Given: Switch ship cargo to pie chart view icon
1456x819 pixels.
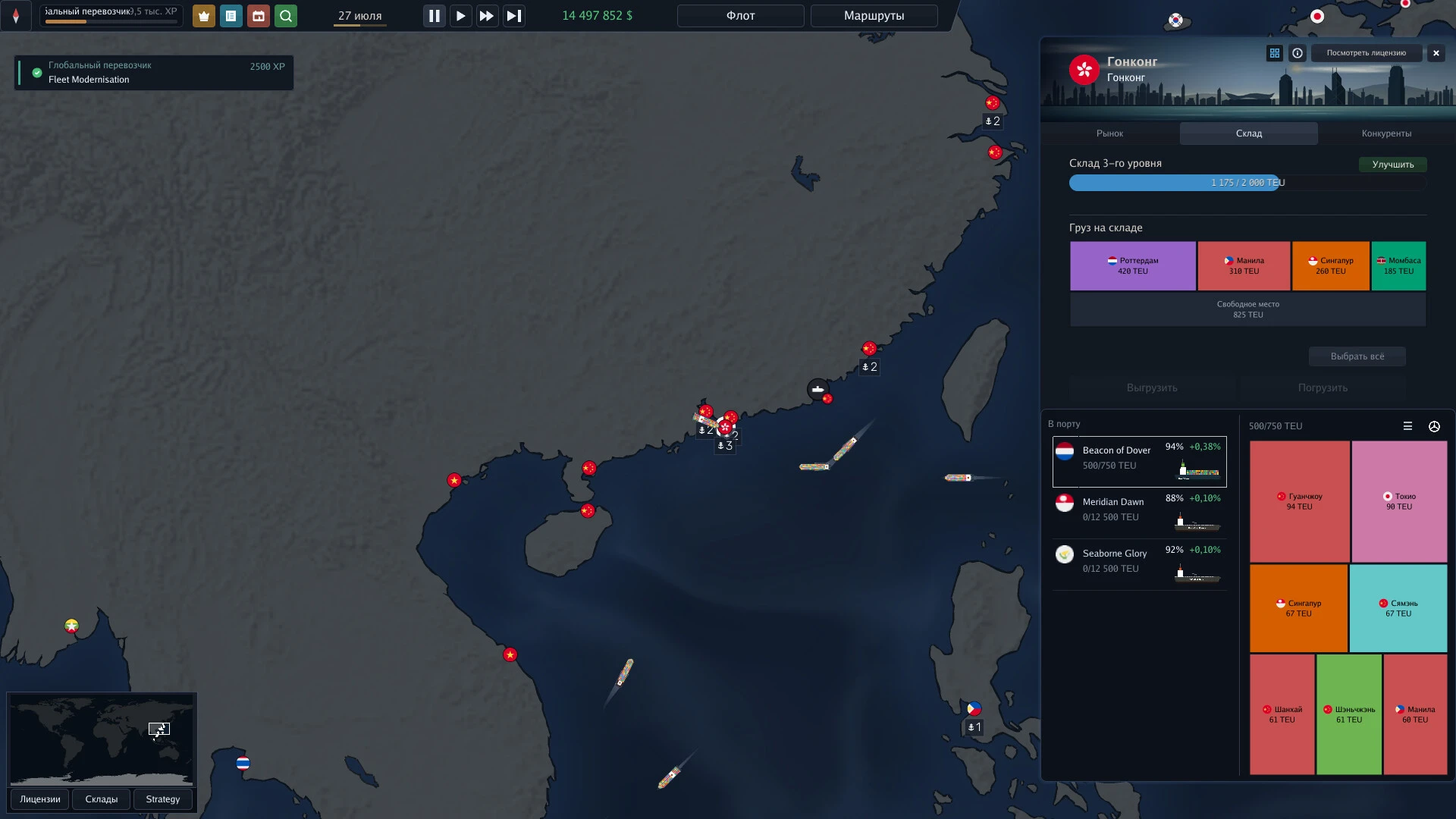Looking at the screenshot, I should pyautogui.click(x=1434, y=426).
